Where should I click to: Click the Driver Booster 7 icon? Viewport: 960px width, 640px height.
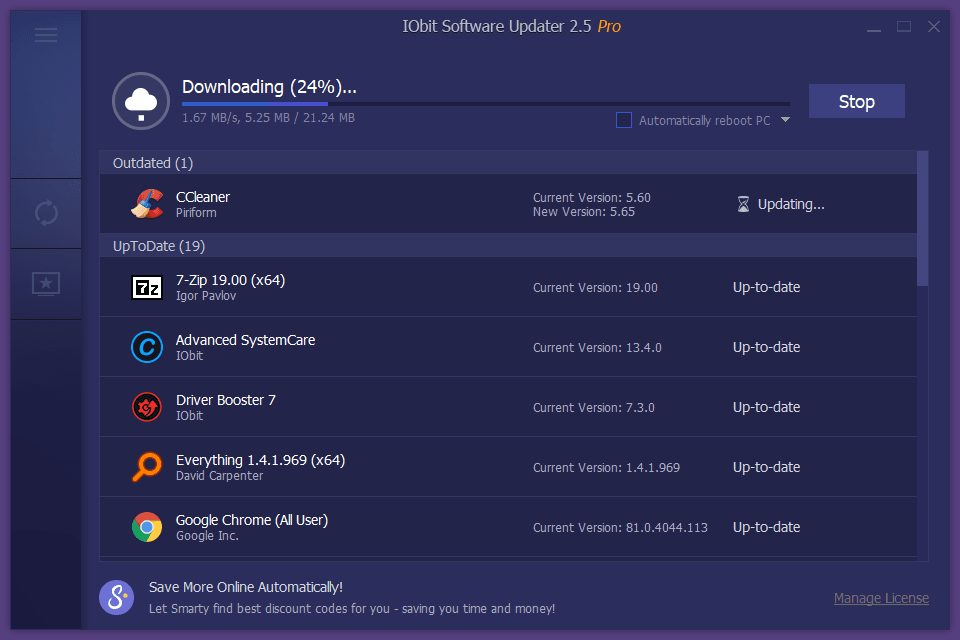coord(147,407)
